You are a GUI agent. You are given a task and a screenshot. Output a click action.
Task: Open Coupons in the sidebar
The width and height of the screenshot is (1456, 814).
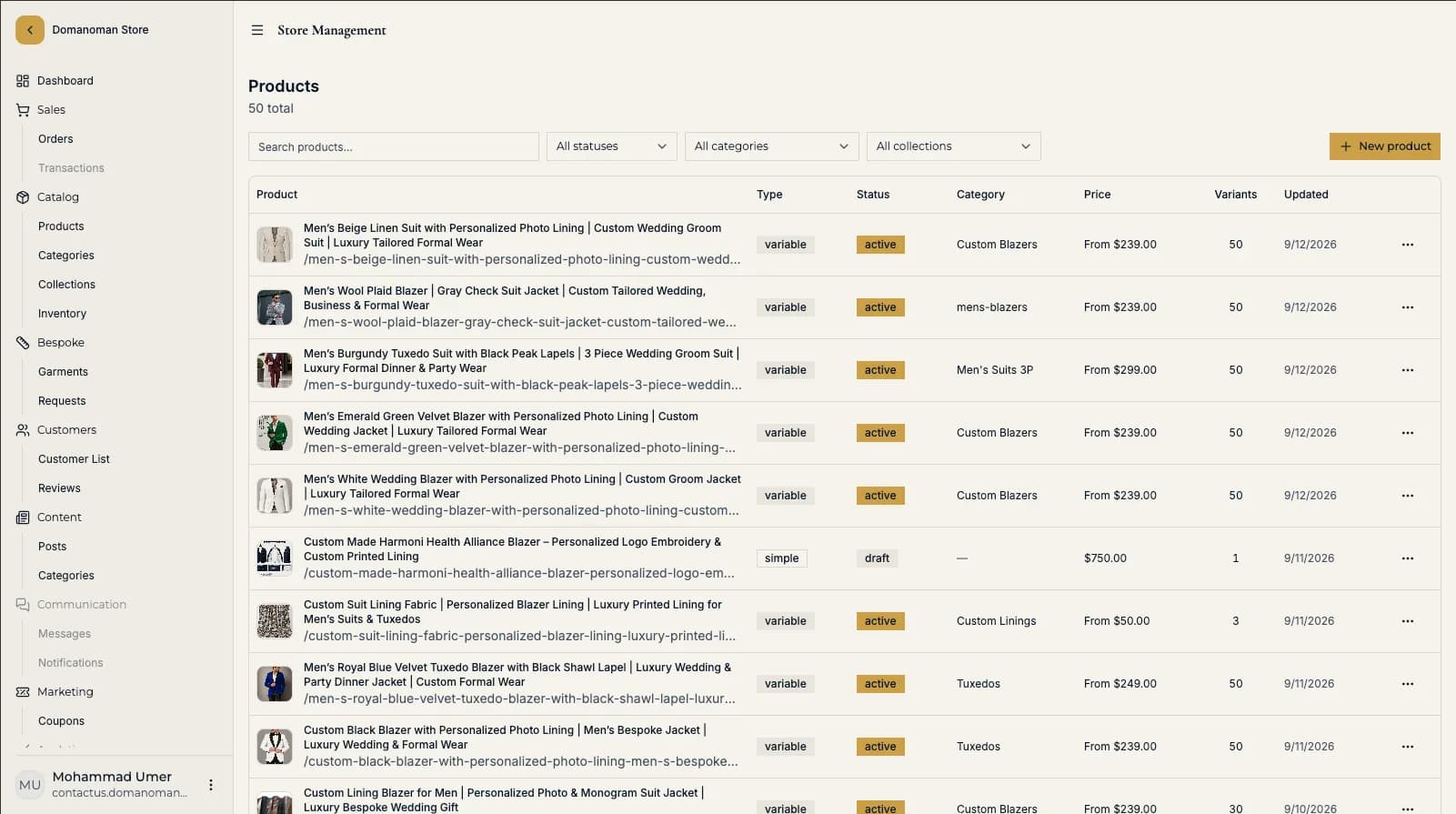click(x=61, y=721)
